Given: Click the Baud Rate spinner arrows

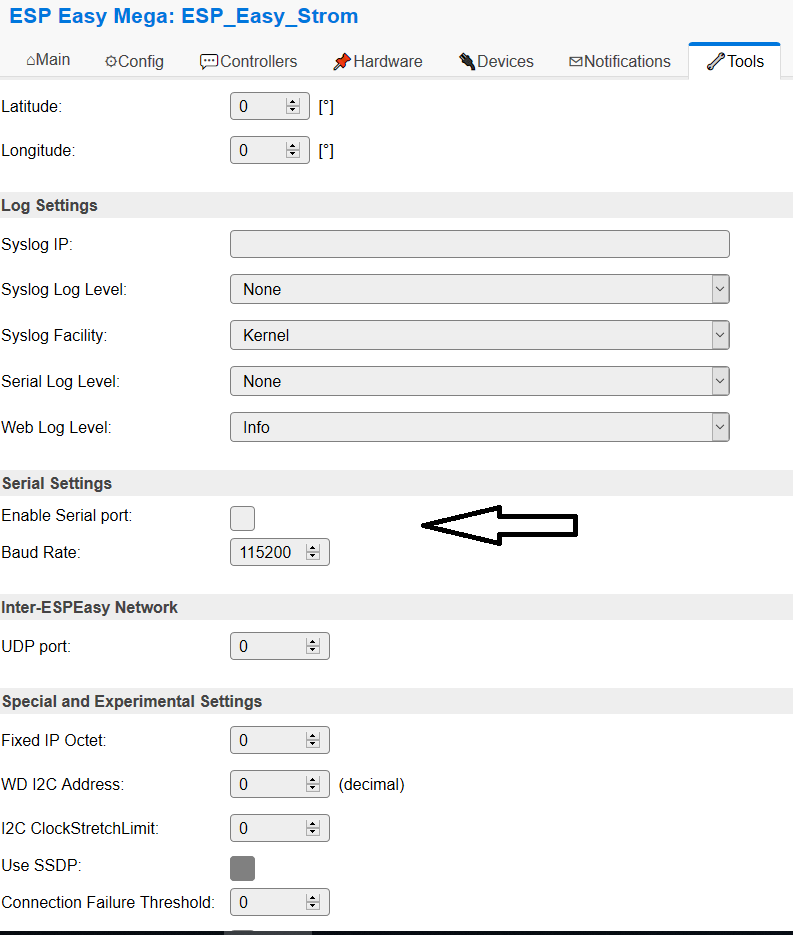Looking at the screenshot, I should [312, 552].
